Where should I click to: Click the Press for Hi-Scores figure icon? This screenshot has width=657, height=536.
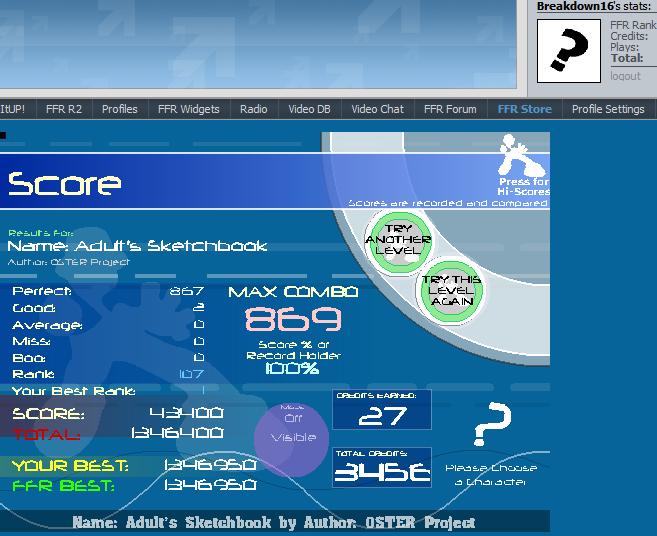(522, 156)
